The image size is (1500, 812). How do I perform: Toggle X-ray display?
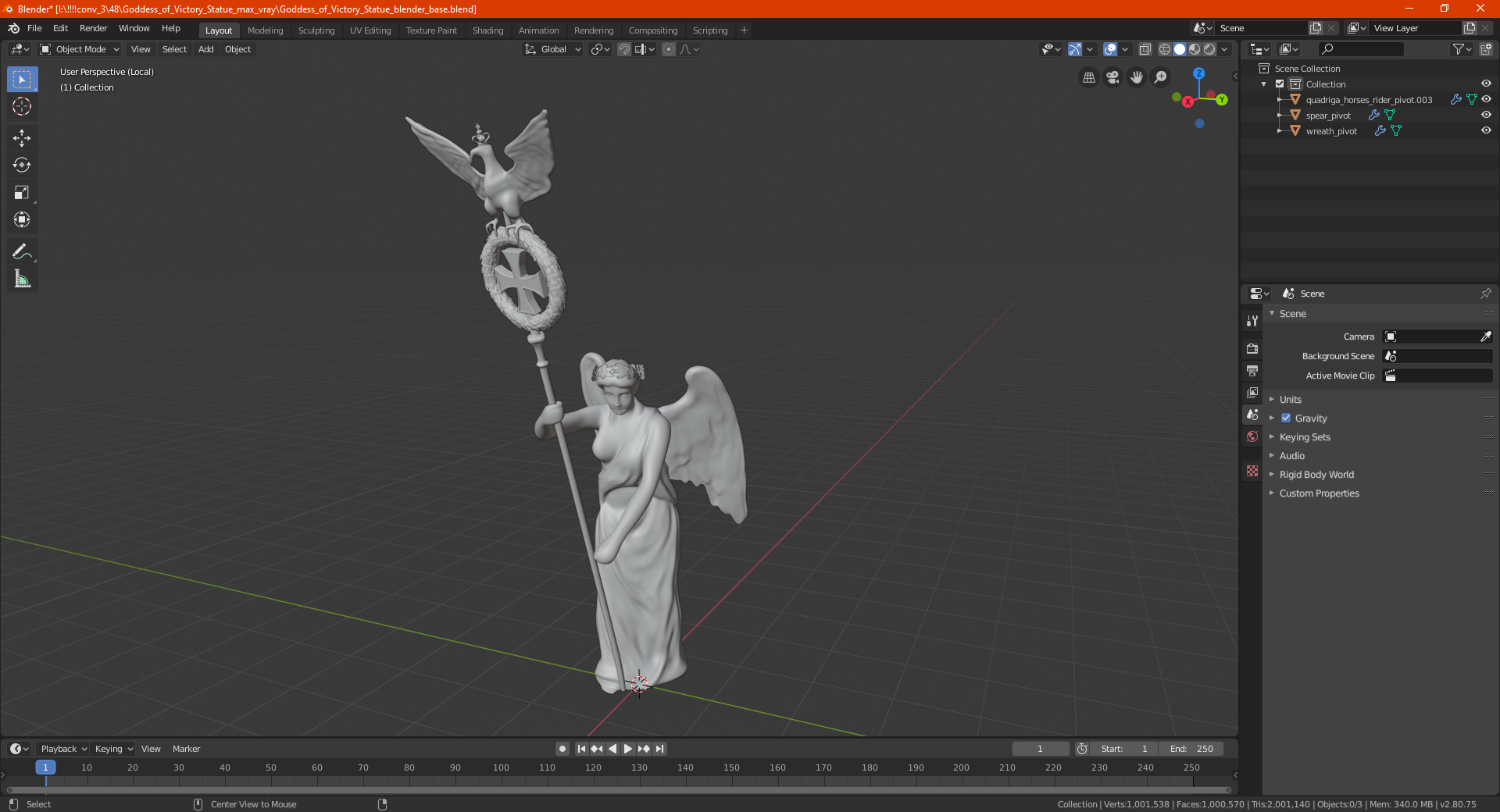[x=1145, y=49]
